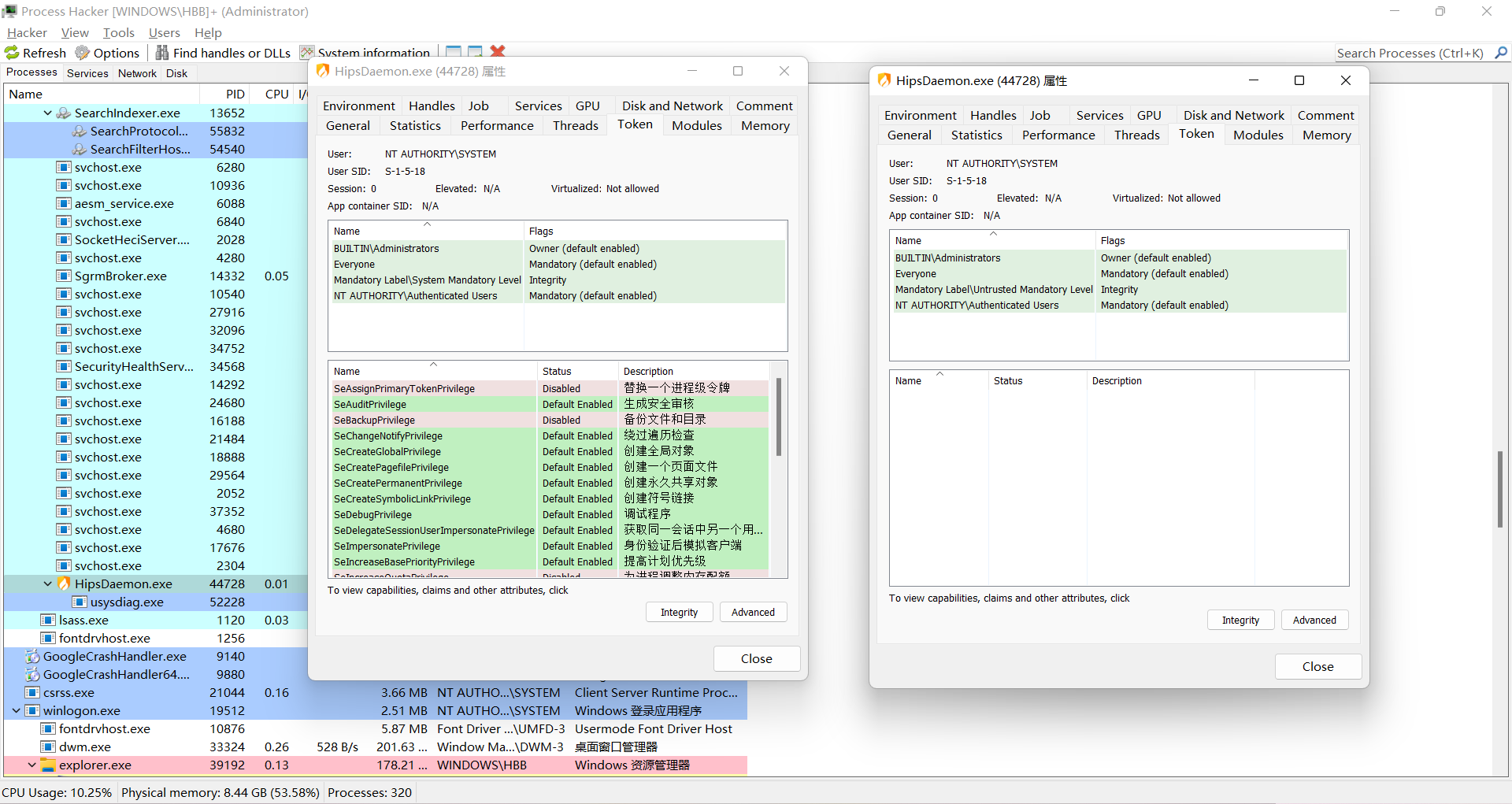1512x804 pixels.
Task: Click the dwm.exe process icon
Action: point(48,747)
